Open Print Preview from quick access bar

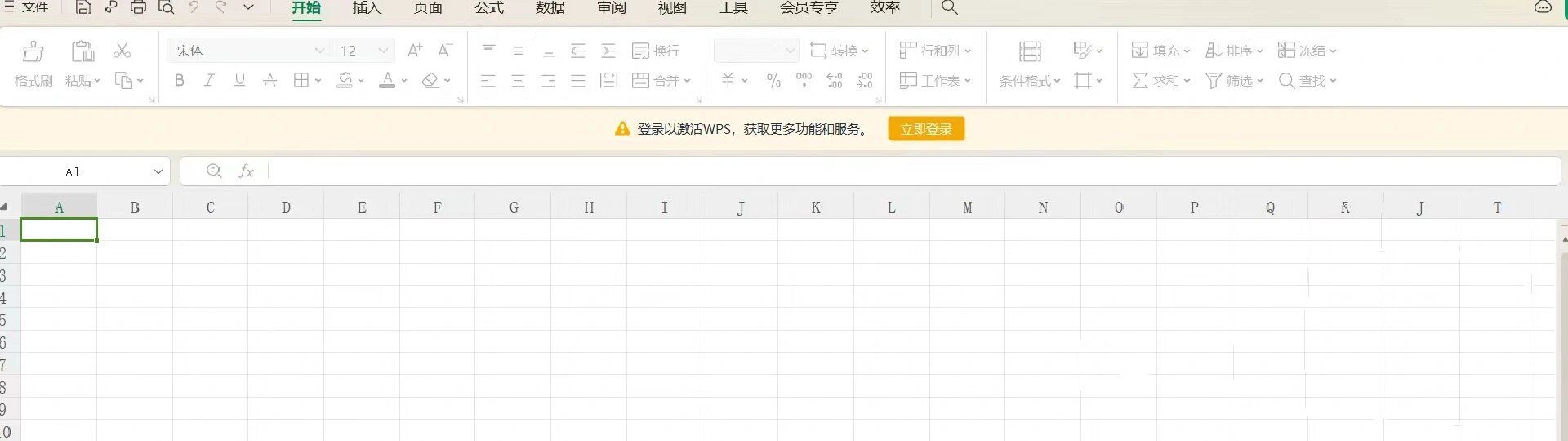coord(166,7)
